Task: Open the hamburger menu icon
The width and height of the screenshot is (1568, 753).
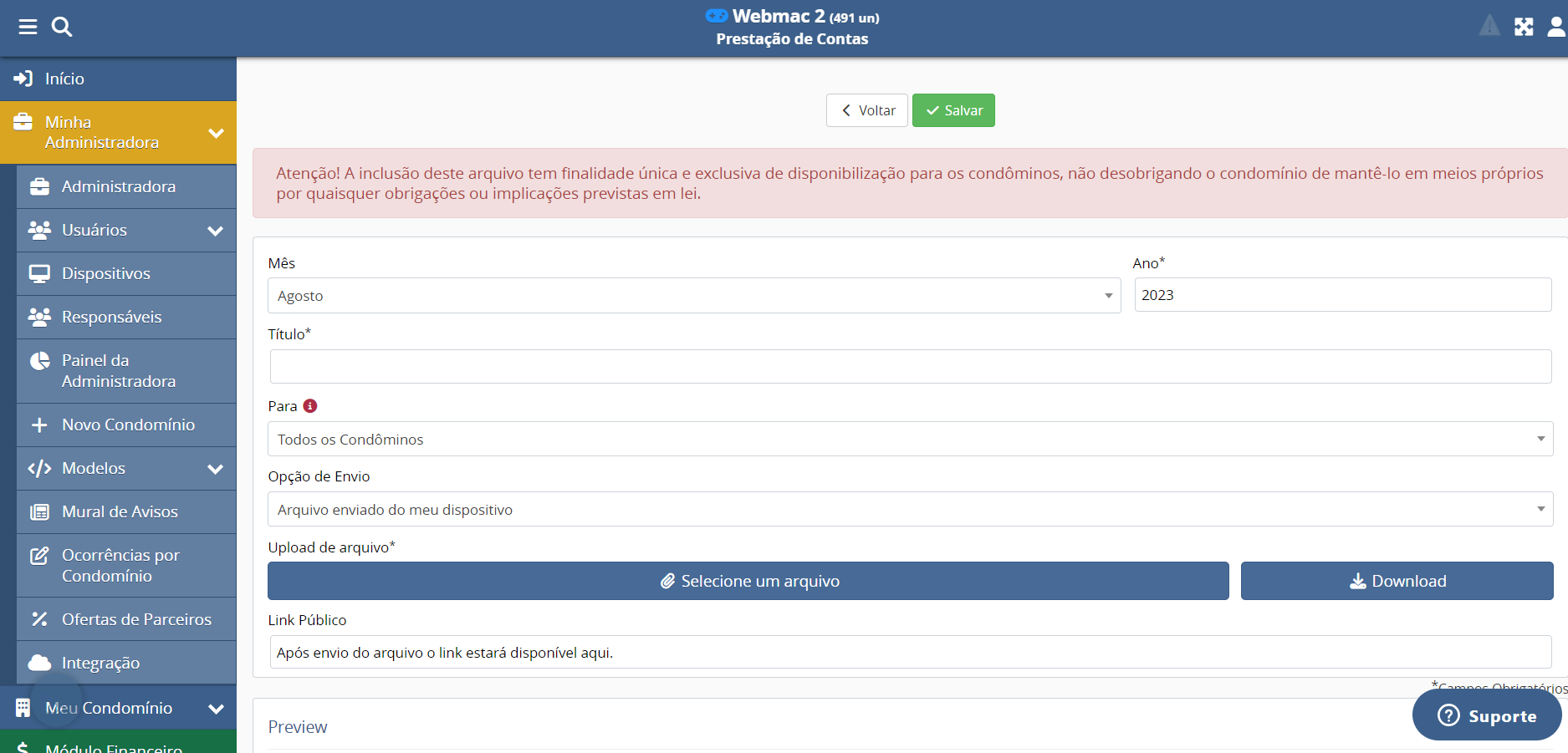Action: point(28,27)
